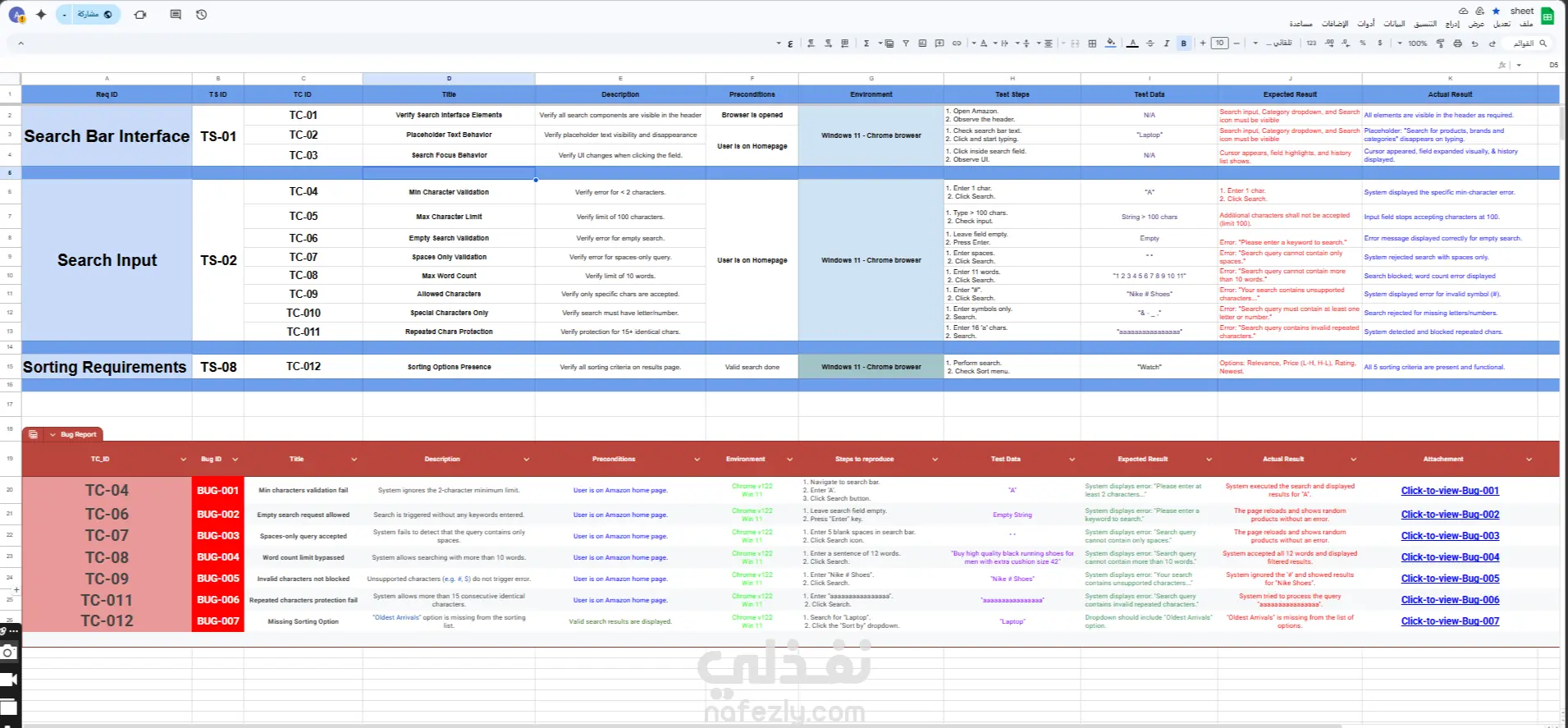Select the BUG-005 cell

(x=218, y=579)
